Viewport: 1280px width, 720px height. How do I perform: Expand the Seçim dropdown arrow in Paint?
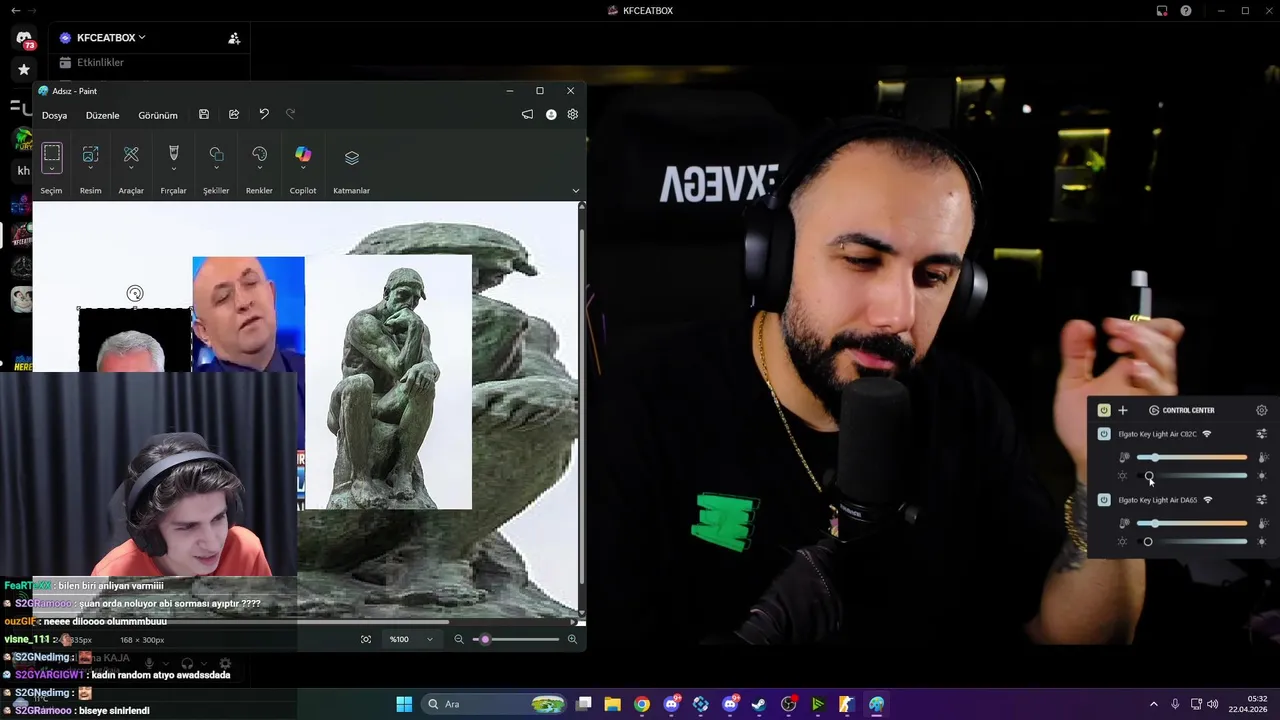pyautogui.click(x=51, y=170)
